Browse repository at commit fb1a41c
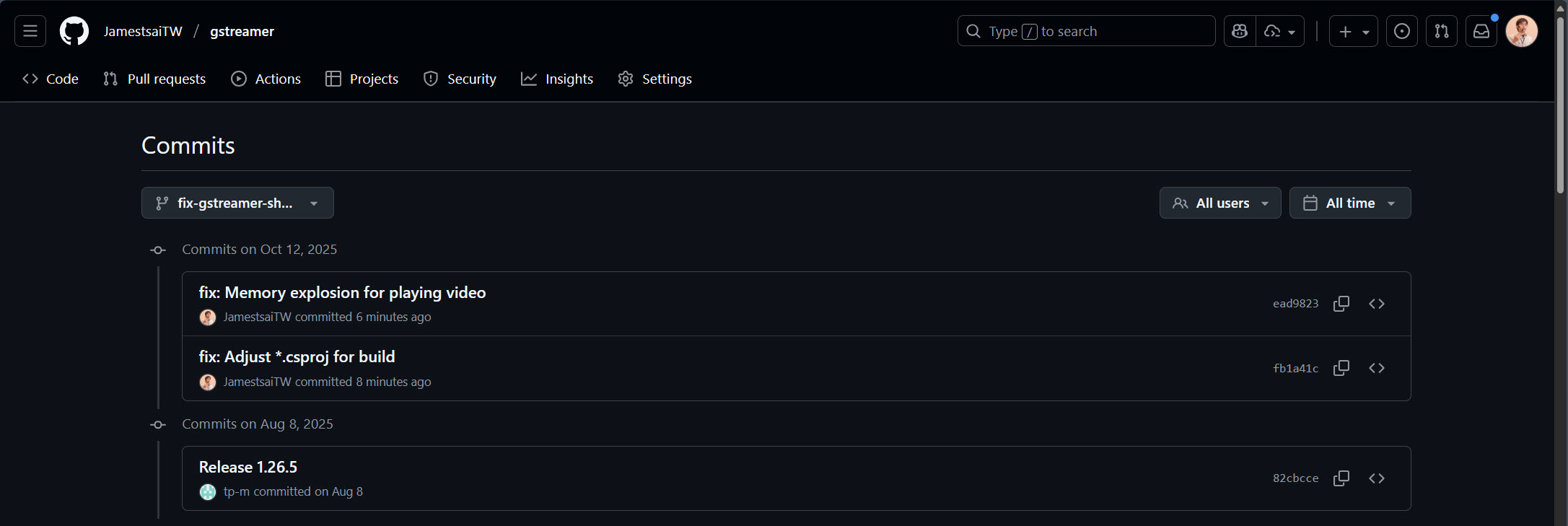The width and height of the screenshot is (1568, 526). pyautogui.click(x=1377, y=368)
